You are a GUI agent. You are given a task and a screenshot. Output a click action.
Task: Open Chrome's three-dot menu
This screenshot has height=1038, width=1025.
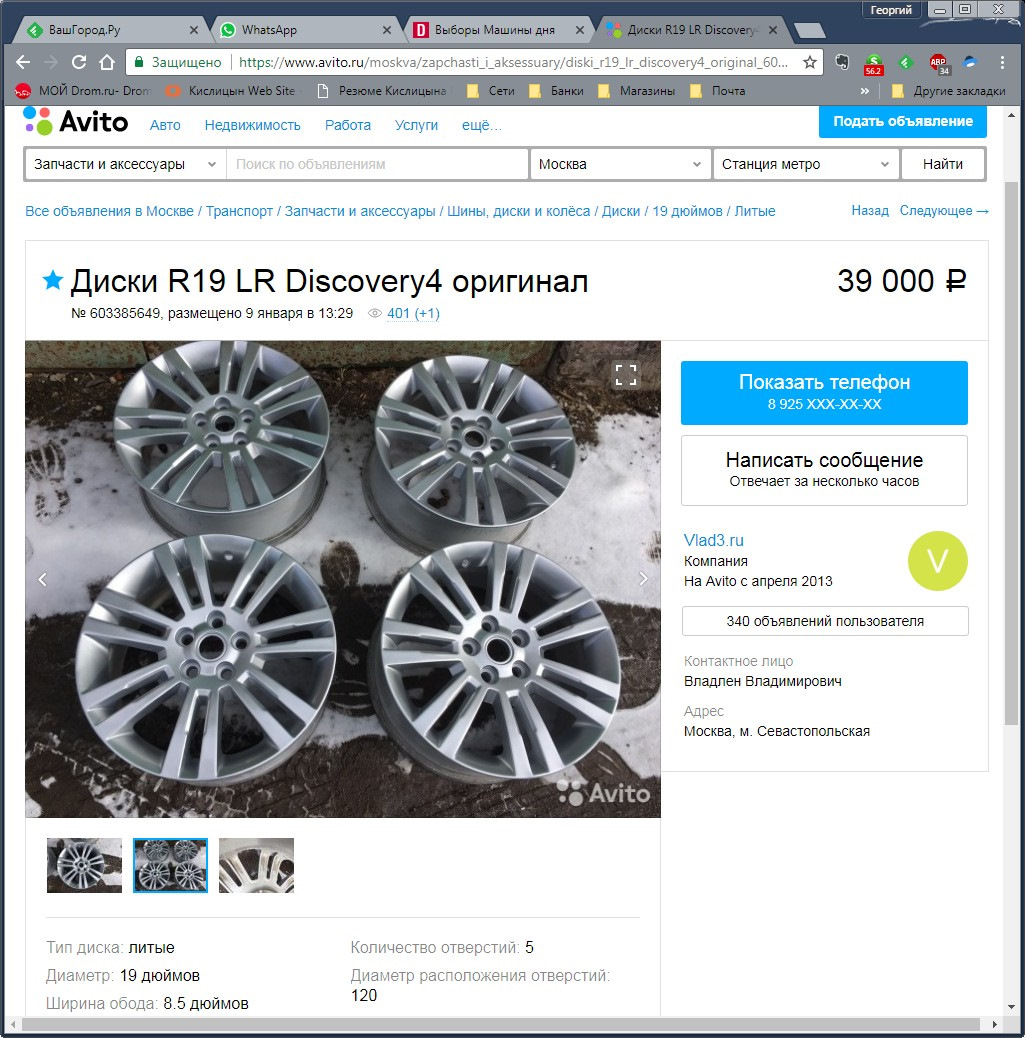1002,62
